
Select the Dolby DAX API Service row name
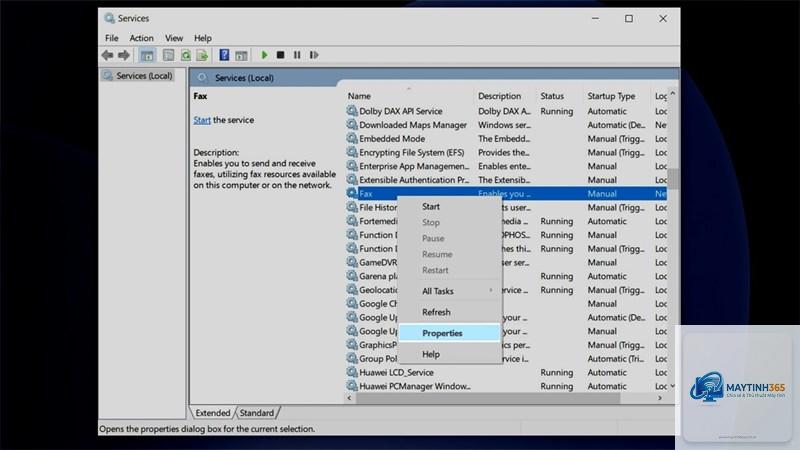coord(401,111)
